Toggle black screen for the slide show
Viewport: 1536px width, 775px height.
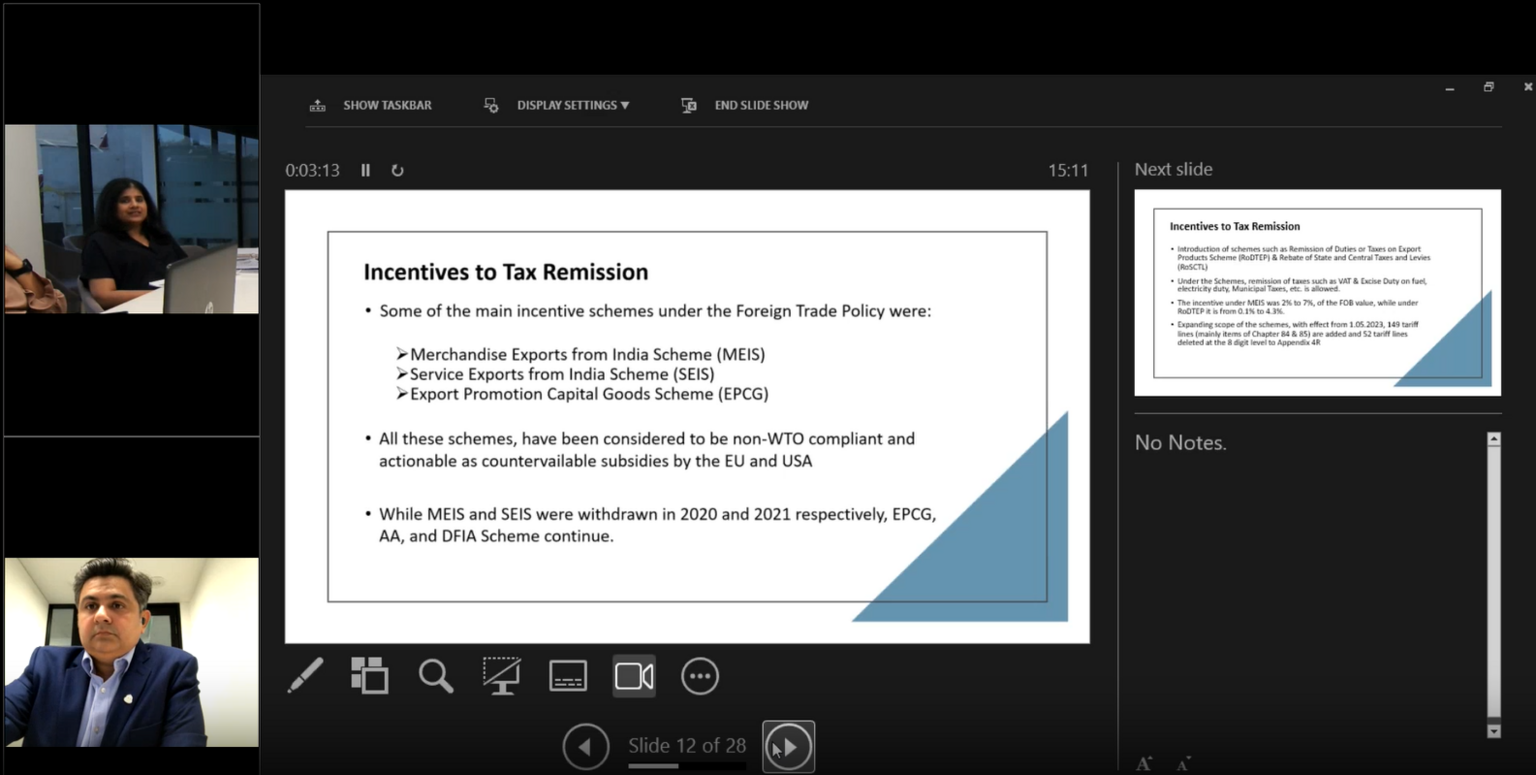coord(501,676)
